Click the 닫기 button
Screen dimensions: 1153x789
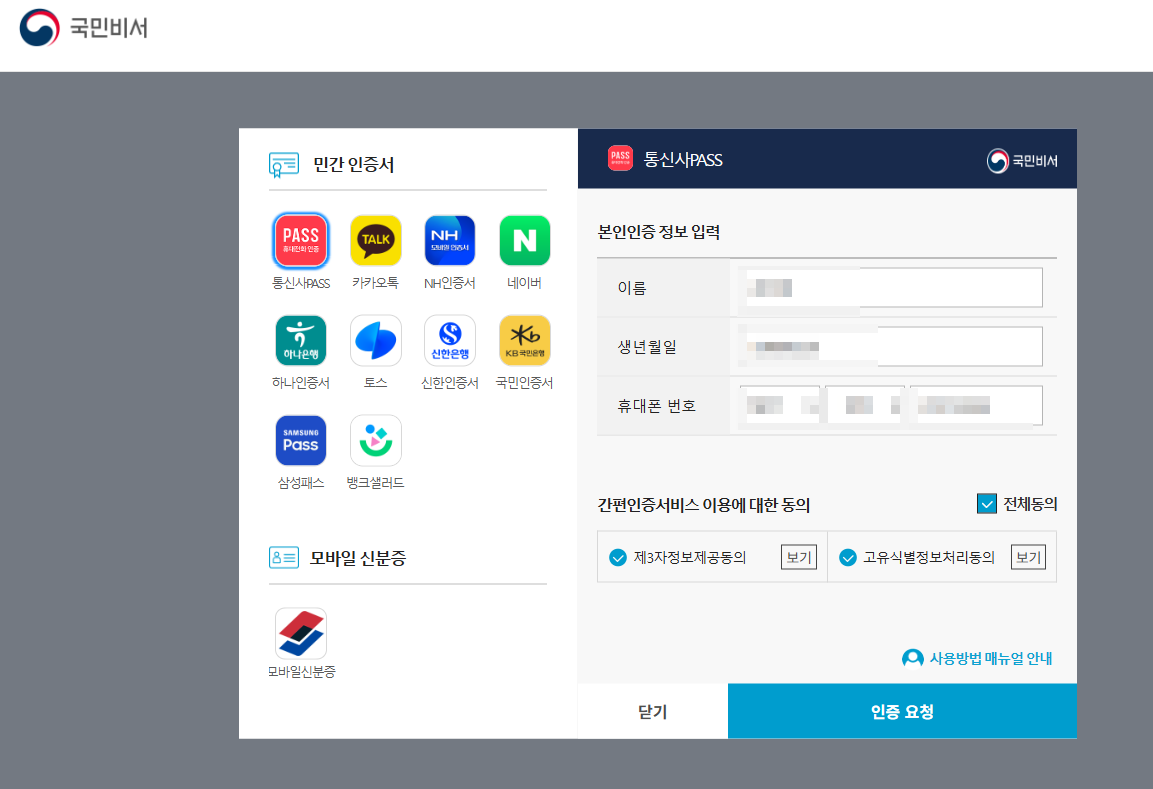click(653, 711)
